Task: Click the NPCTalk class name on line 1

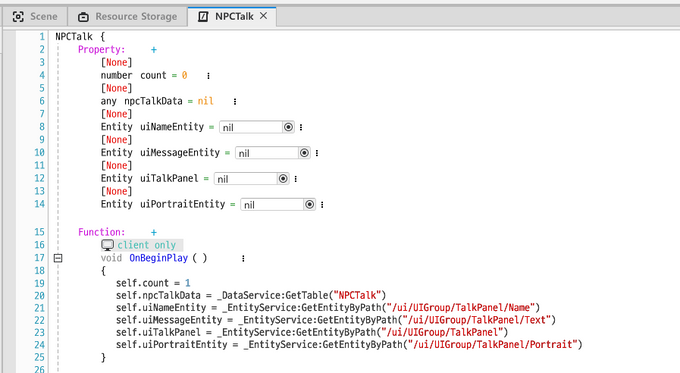Action: tap(74, 37)
